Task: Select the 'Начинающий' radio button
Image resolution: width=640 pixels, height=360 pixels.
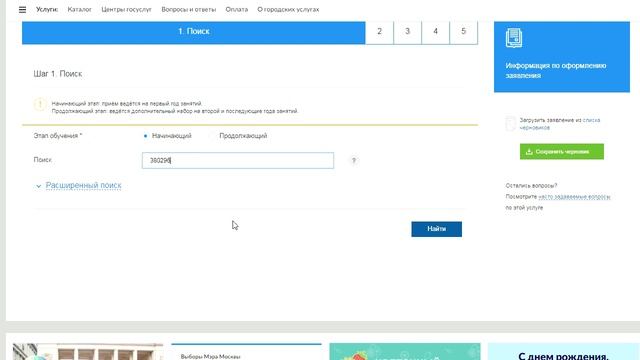Action: coord(145,136)
